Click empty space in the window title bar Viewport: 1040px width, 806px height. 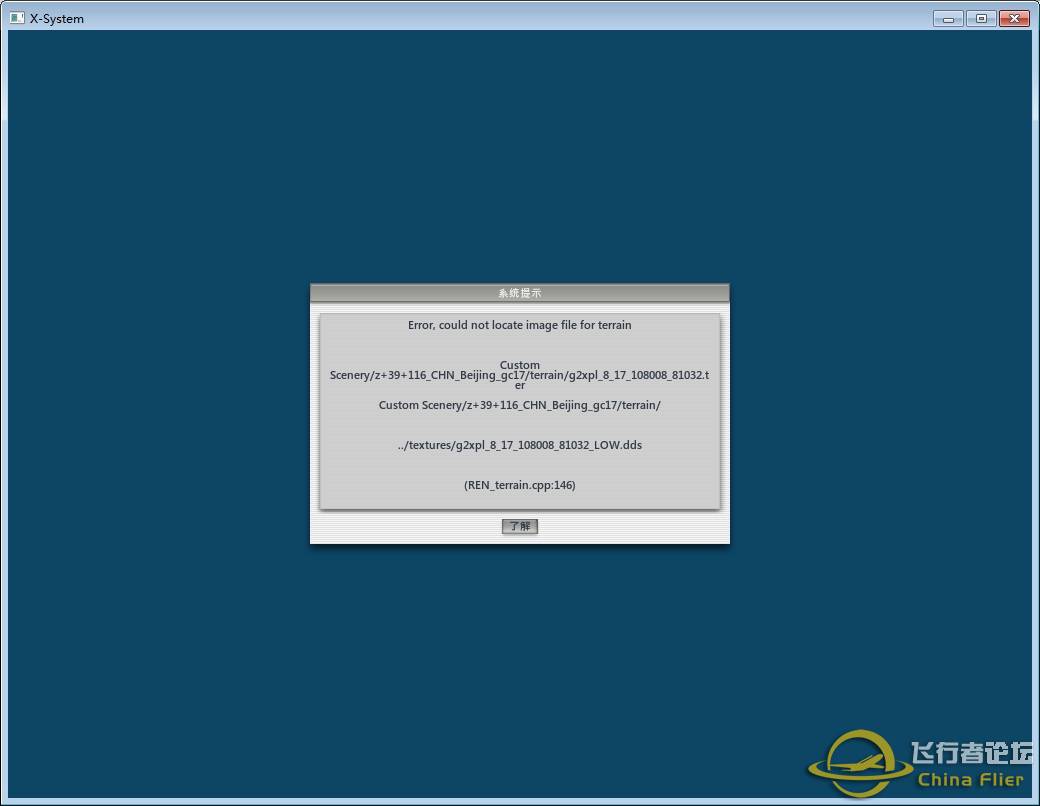[500, 18]
